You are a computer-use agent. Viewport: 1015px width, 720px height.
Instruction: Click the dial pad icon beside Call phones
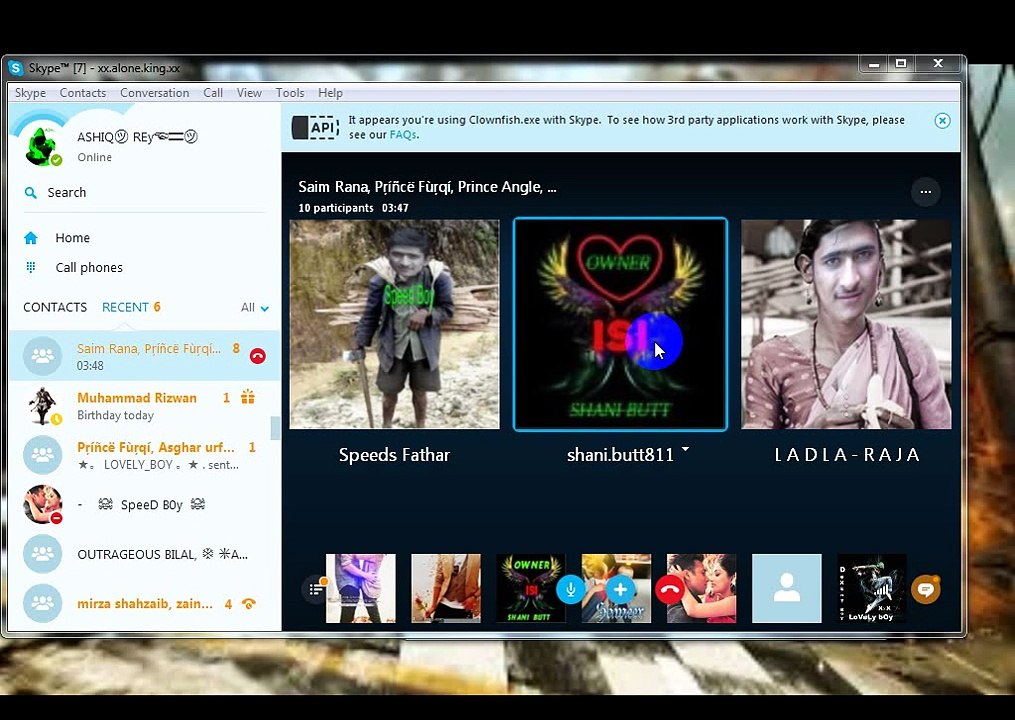(x=30, y=267)
